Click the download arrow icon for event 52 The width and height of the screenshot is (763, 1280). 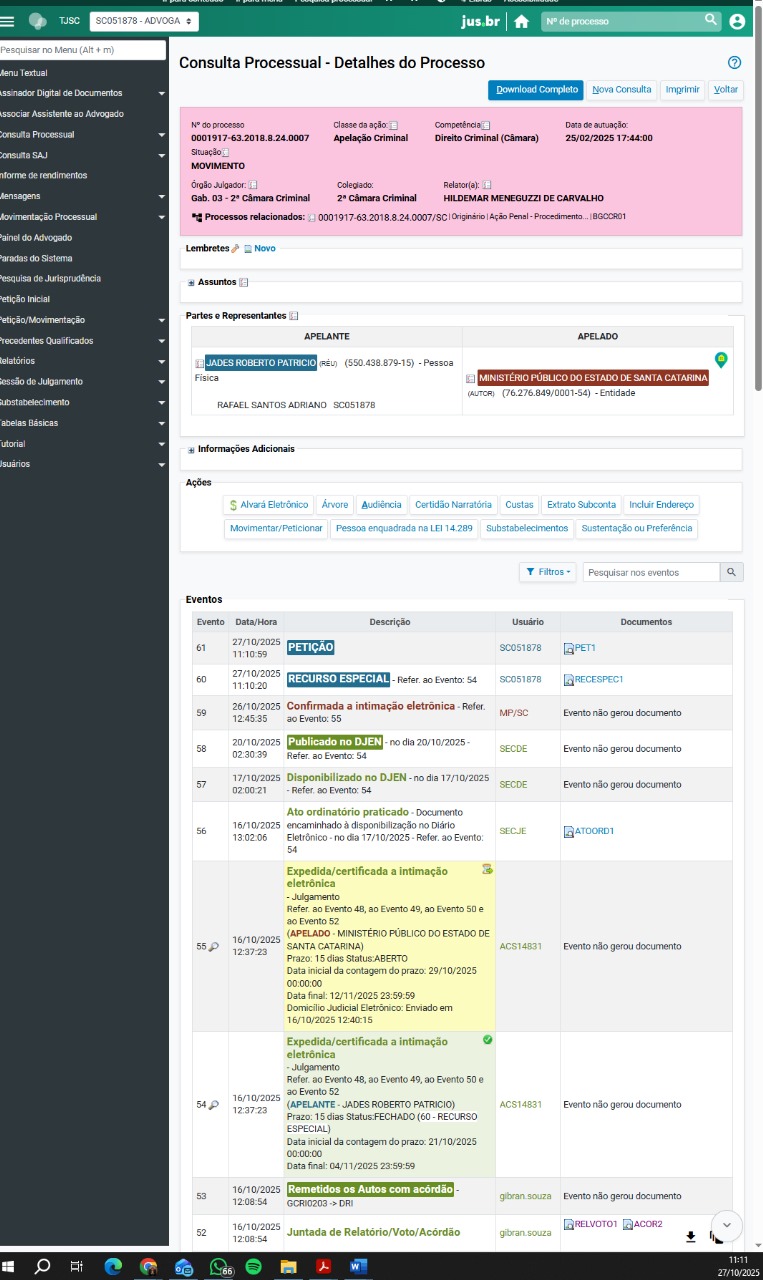click(x=690, y=1237)
